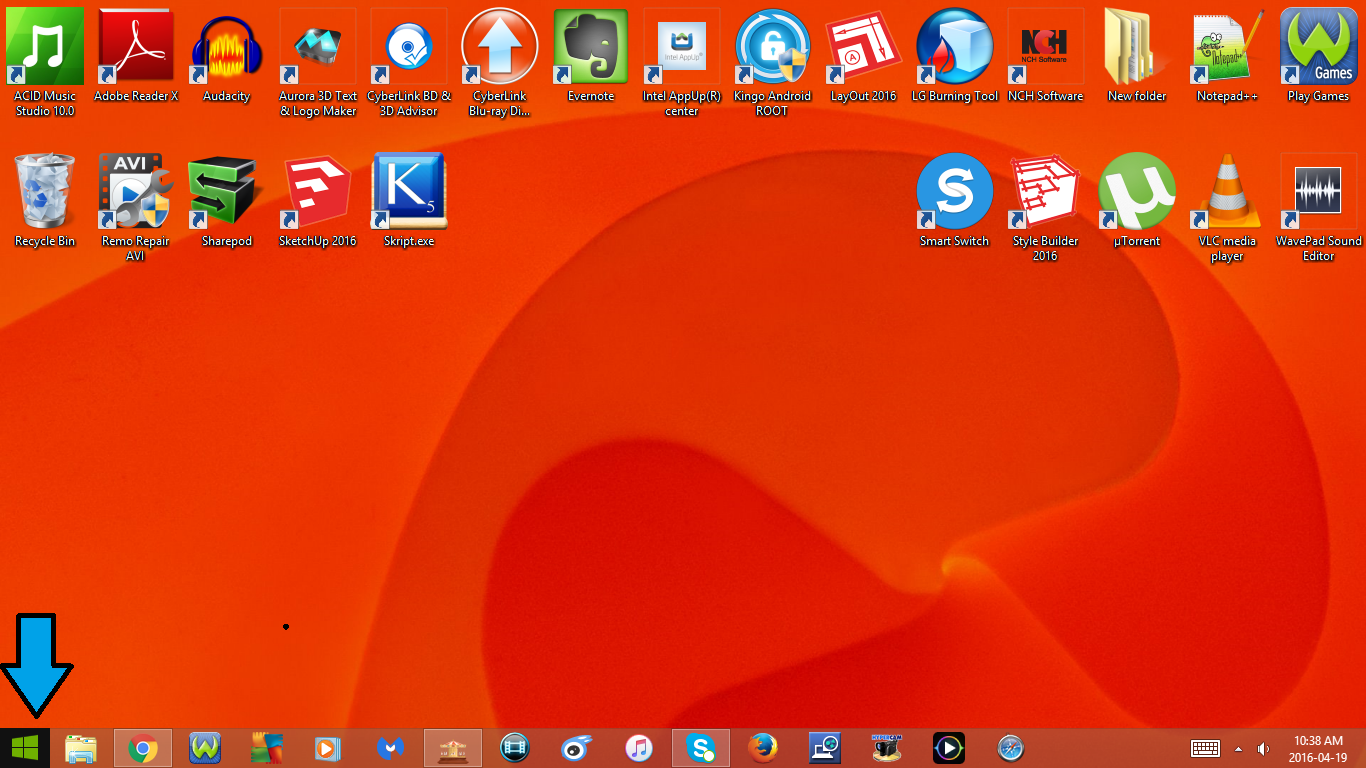The height and width of the screenshot is (768, 1366).
Task: Open Style Builder 2016
Action: pyautogui.click(x=1046, y=207)
